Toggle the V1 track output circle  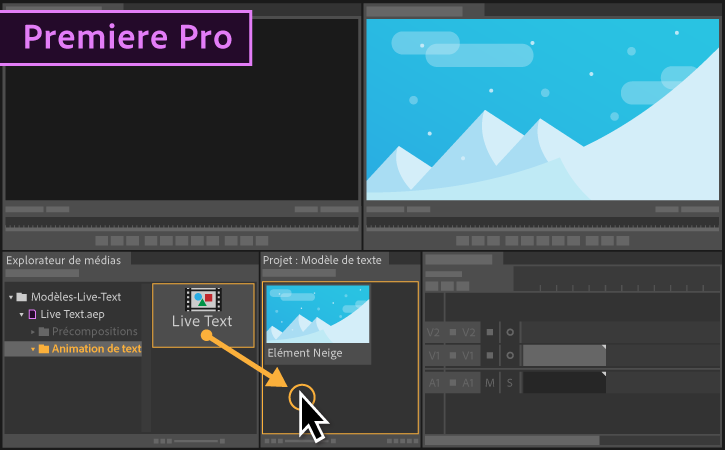point(510,355)
